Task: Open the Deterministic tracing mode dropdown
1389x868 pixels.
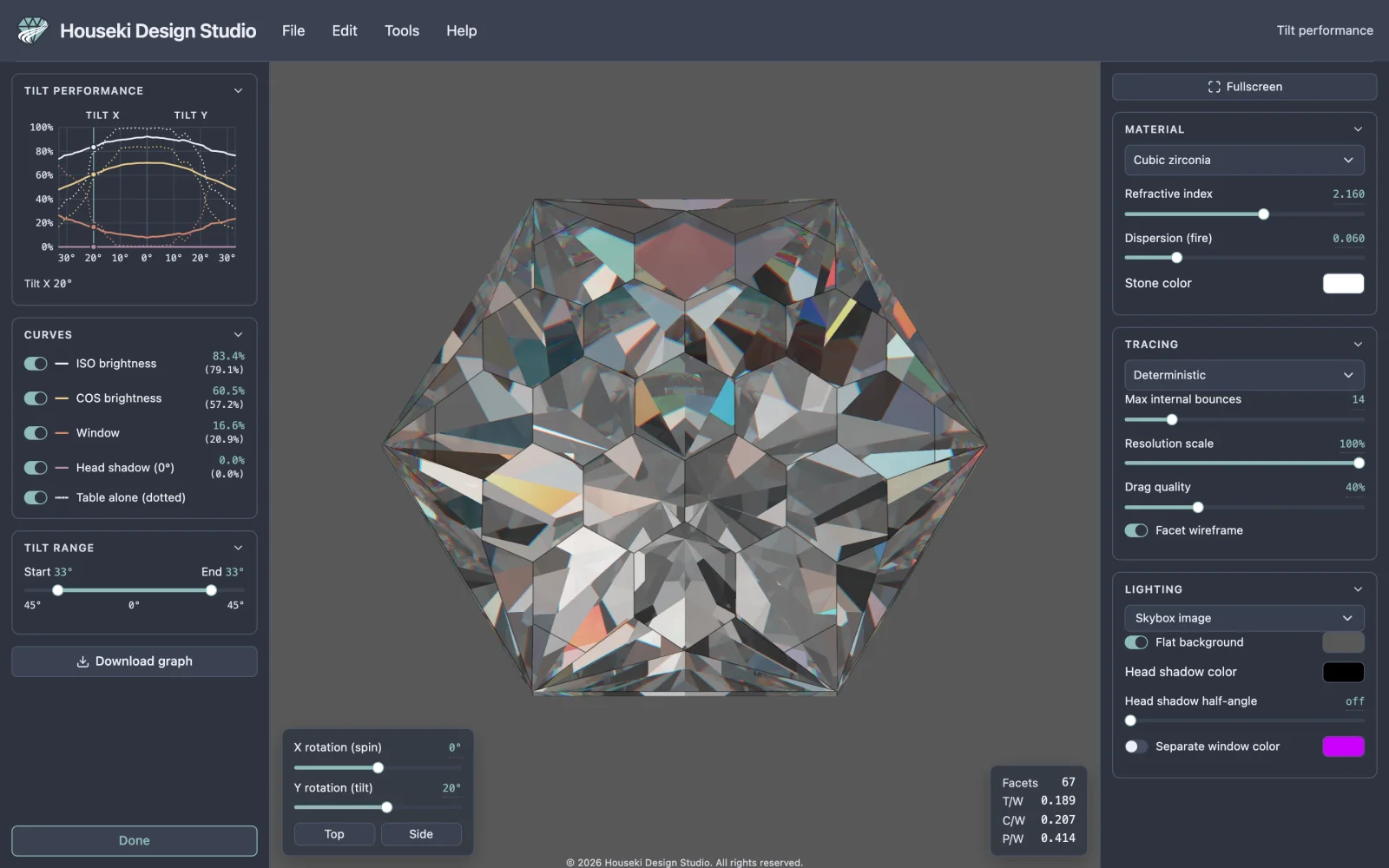Action: pos(1244,375)
